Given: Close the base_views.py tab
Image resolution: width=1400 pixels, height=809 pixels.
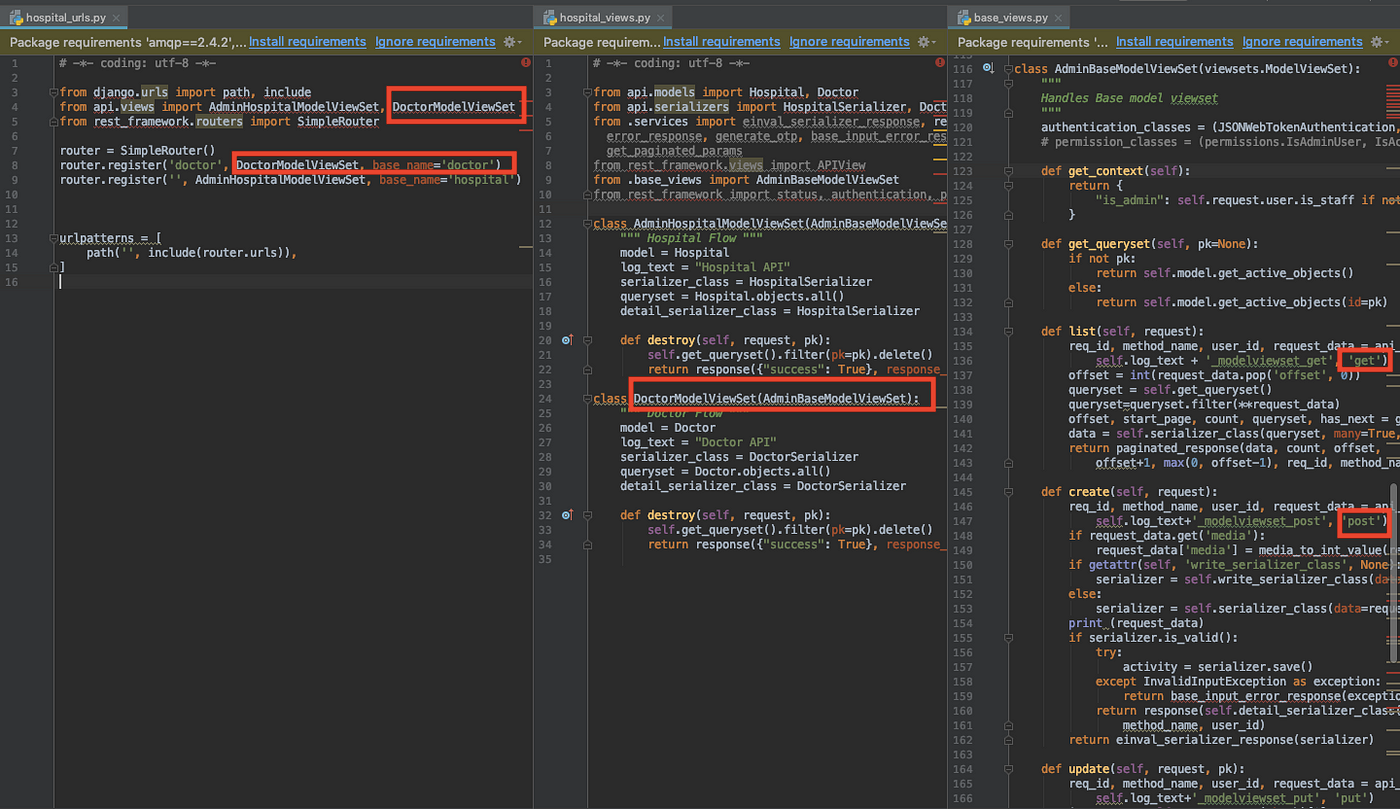Looking at the screenshot, I should tap(1058, 18).
